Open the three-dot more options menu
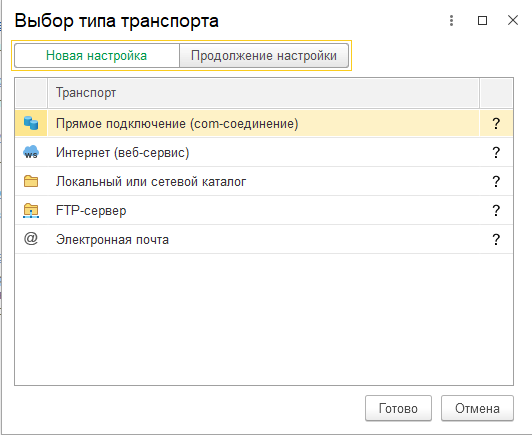532x435 pixels. click(451, 21)
